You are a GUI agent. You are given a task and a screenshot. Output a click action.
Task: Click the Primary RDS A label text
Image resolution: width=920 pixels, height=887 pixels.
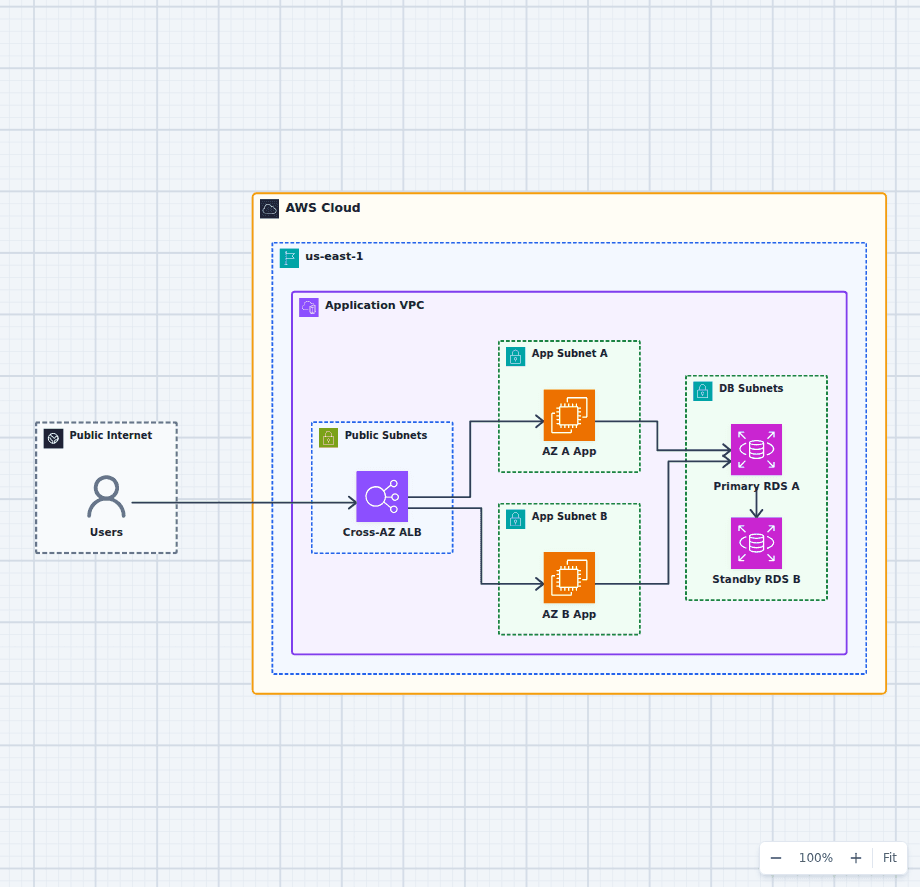(756, 486)
